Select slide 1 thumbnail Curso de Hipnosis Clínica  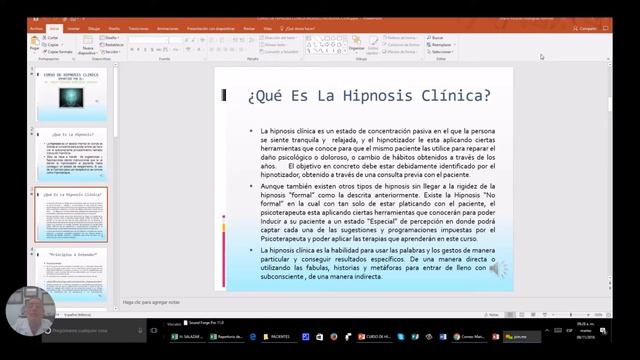(72, 95)
